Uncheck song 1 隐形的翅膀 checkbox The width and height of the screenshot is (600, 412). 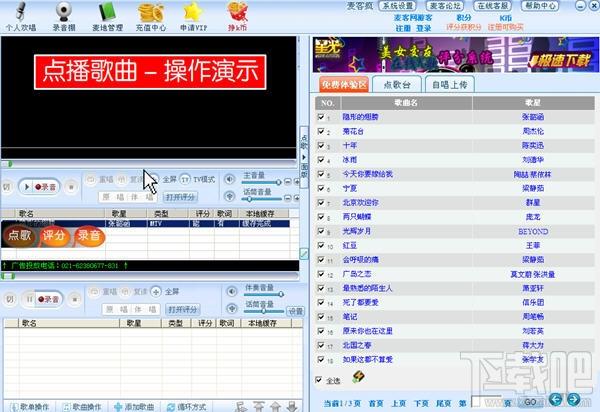[321, 117]
